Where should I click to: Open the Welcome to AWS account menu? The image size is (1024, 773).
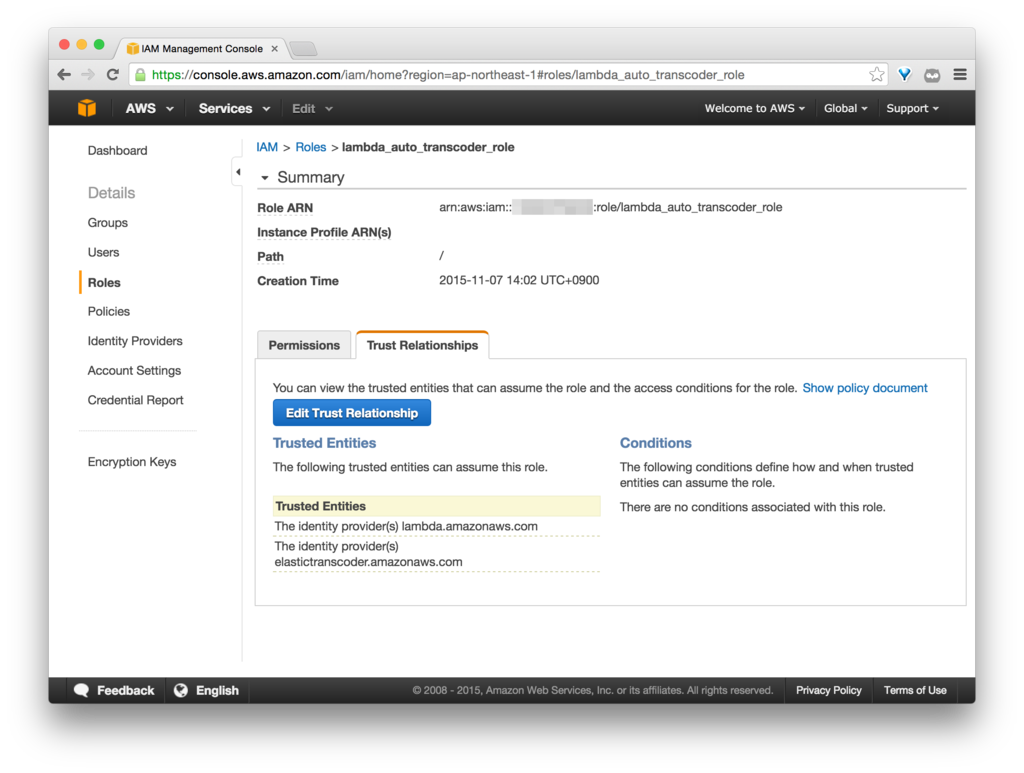click(754, 108)
